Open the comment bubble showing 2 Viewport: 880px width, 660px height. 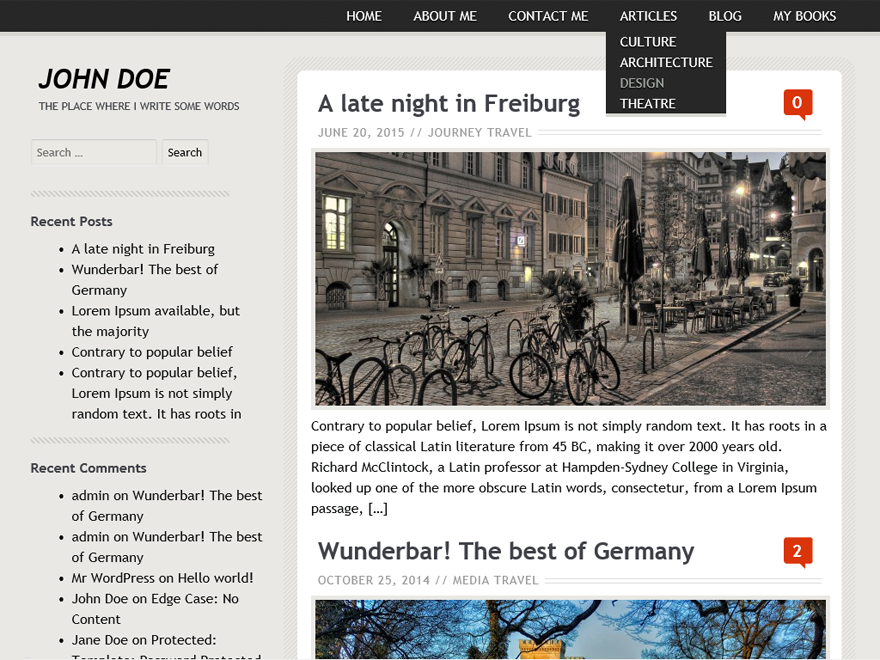pyautogui.click(x=798, y=552)
